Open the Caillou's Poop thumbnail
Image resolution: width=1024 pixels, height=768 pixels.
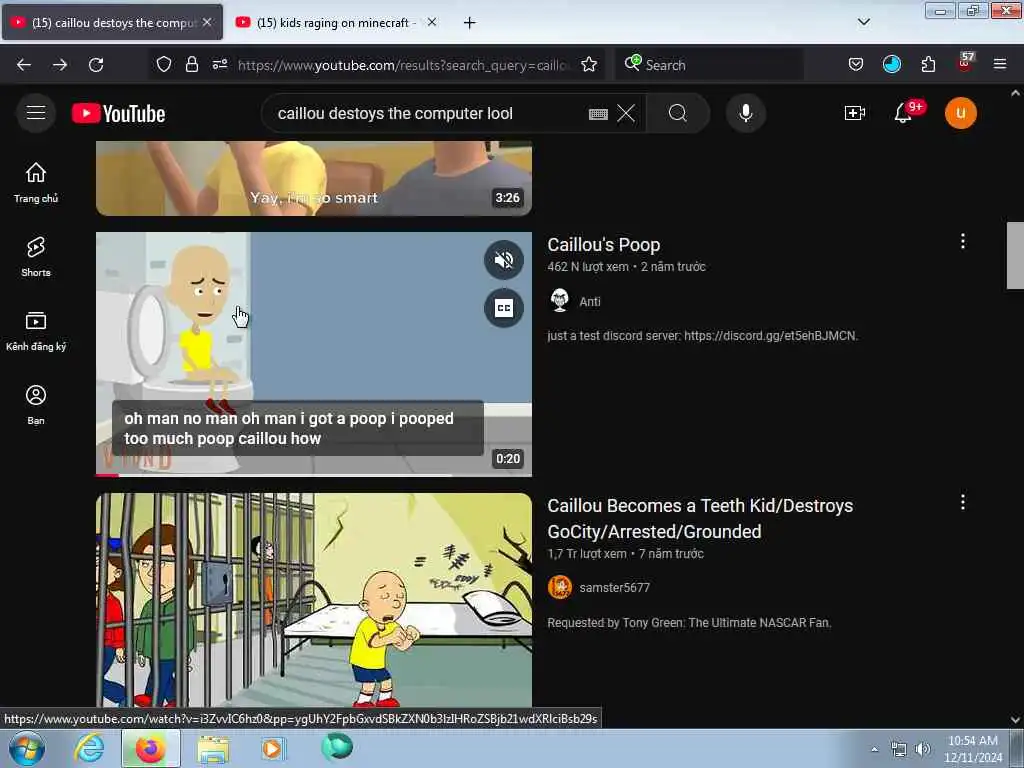point(313,354)
